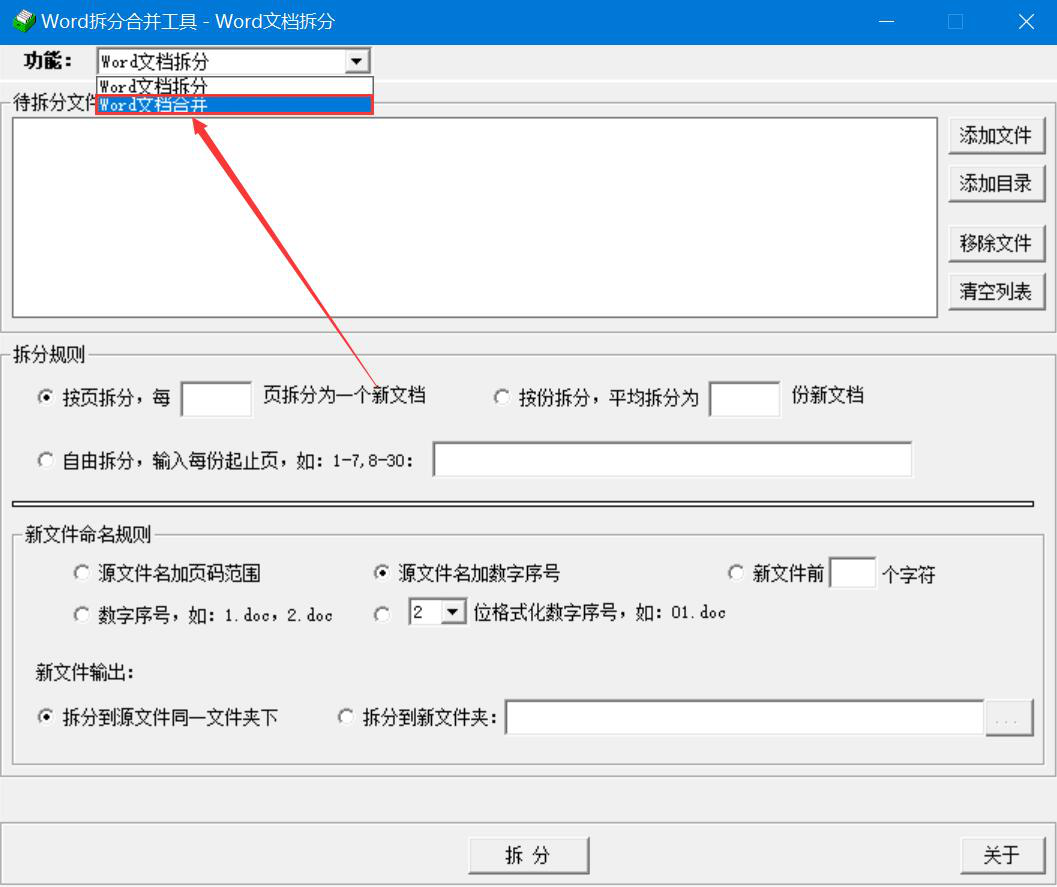This screenshot has height=887, width=1057.
Task: Minimize the Word拆分合并工具 window
Action: tap(887, 22)
